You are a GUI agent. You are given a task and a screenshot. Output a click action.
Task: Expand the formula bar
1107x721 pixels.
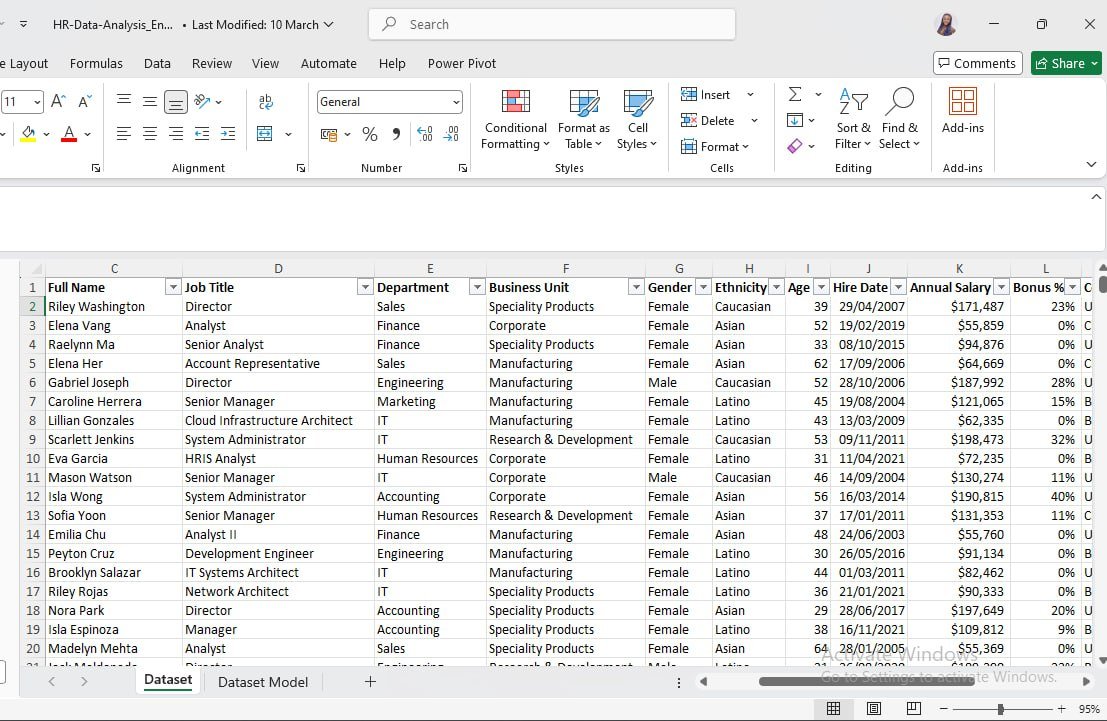1096,197
